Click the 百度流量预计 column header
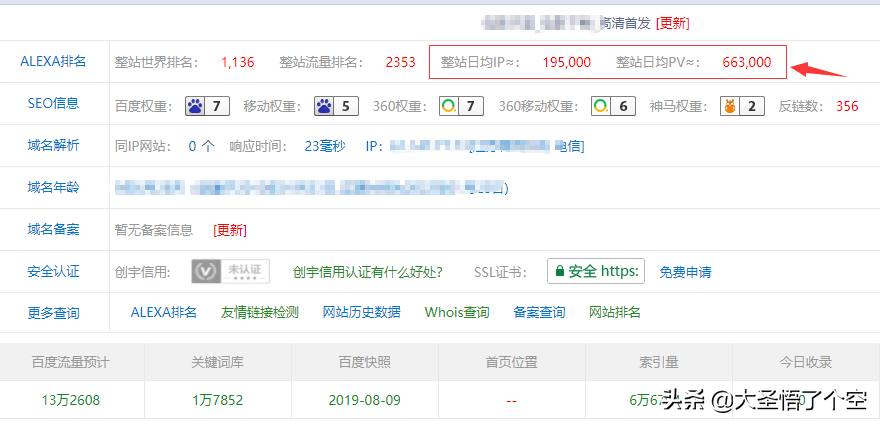The height and width of the screenshot is (424, 880). tap(71, 362)
